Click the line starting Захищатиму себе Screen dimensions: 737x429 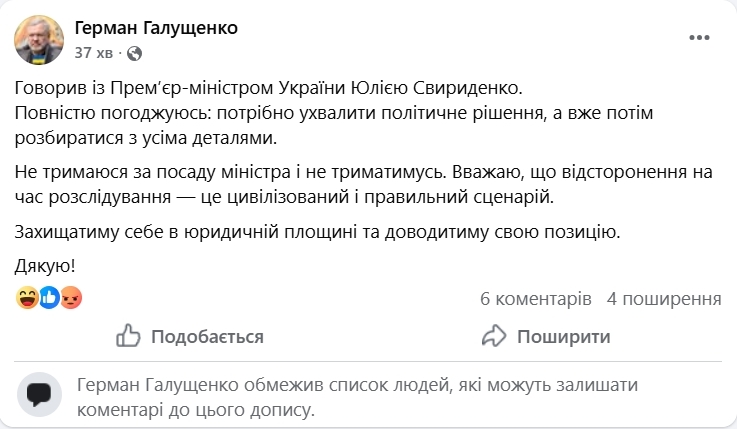[x=319, y=233]
